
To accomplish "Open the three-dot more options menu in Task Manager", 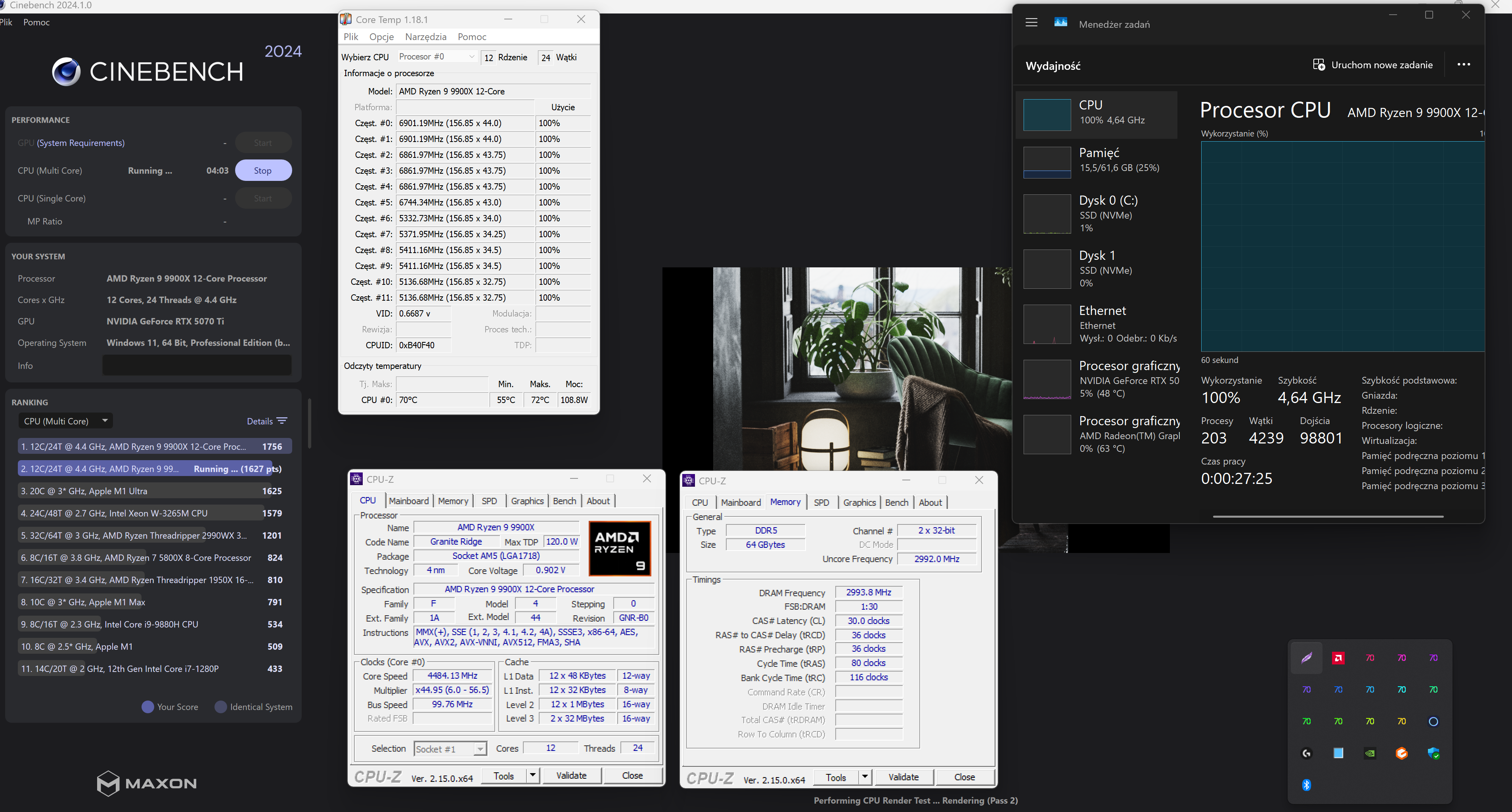I will coord(1463,65).
